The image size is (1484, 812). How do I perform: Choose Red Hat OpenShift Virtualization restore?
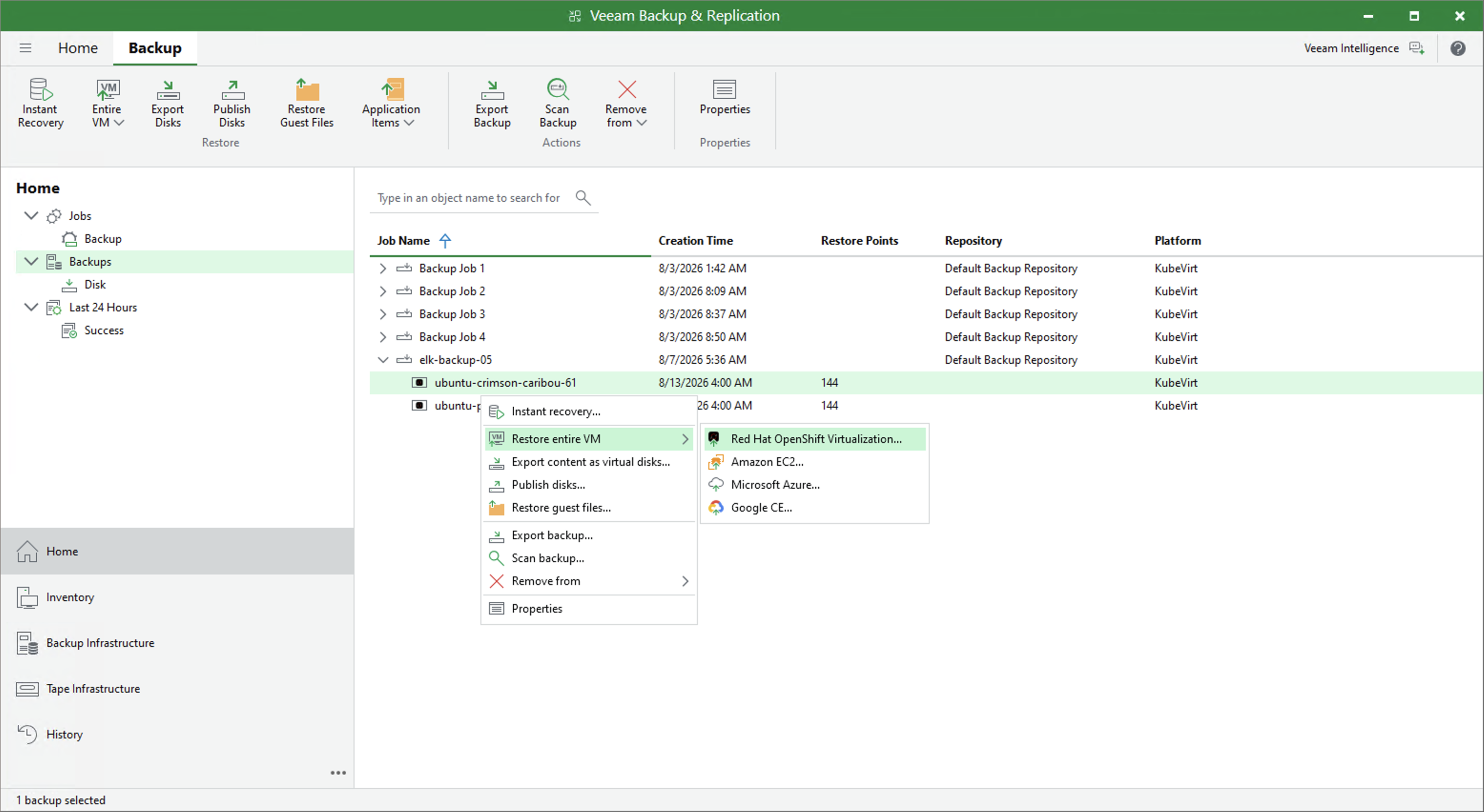pos(814,439)
